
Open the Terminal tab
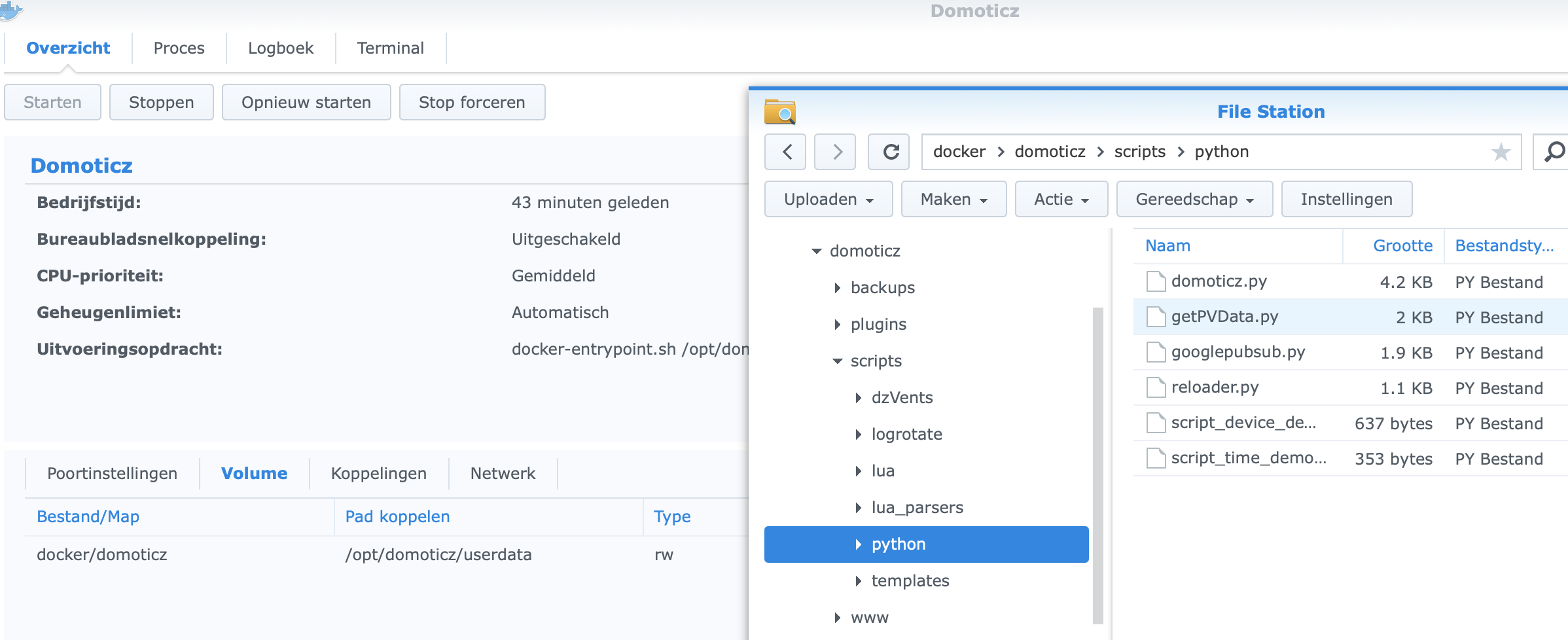tap(391, 48)
